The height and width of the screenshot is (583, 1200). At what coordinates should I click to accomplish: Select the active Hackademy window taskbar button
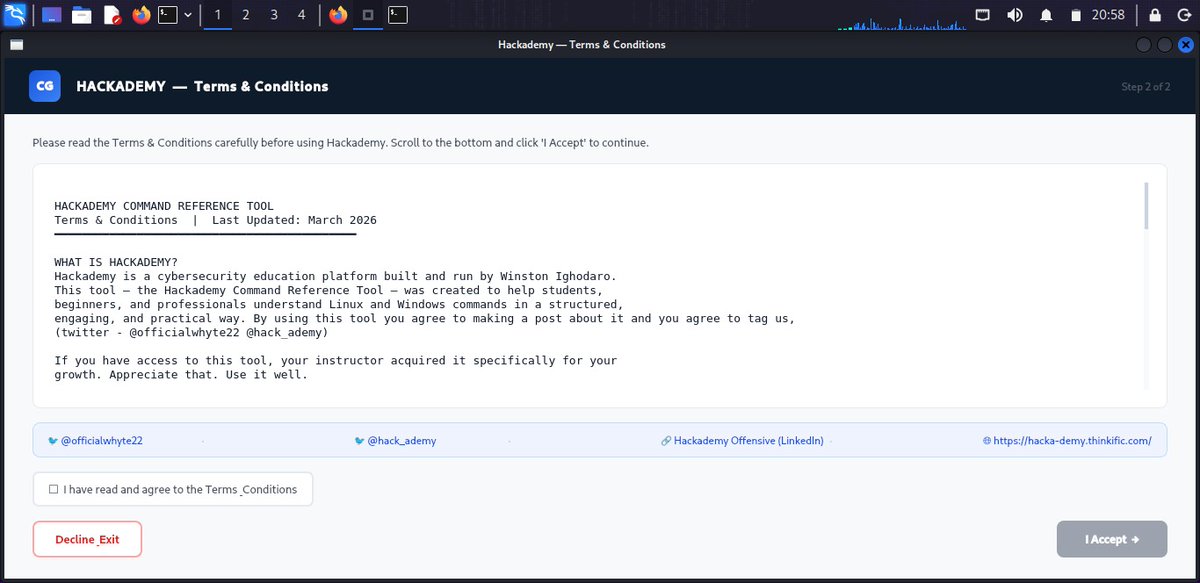[x=368, y=15]
